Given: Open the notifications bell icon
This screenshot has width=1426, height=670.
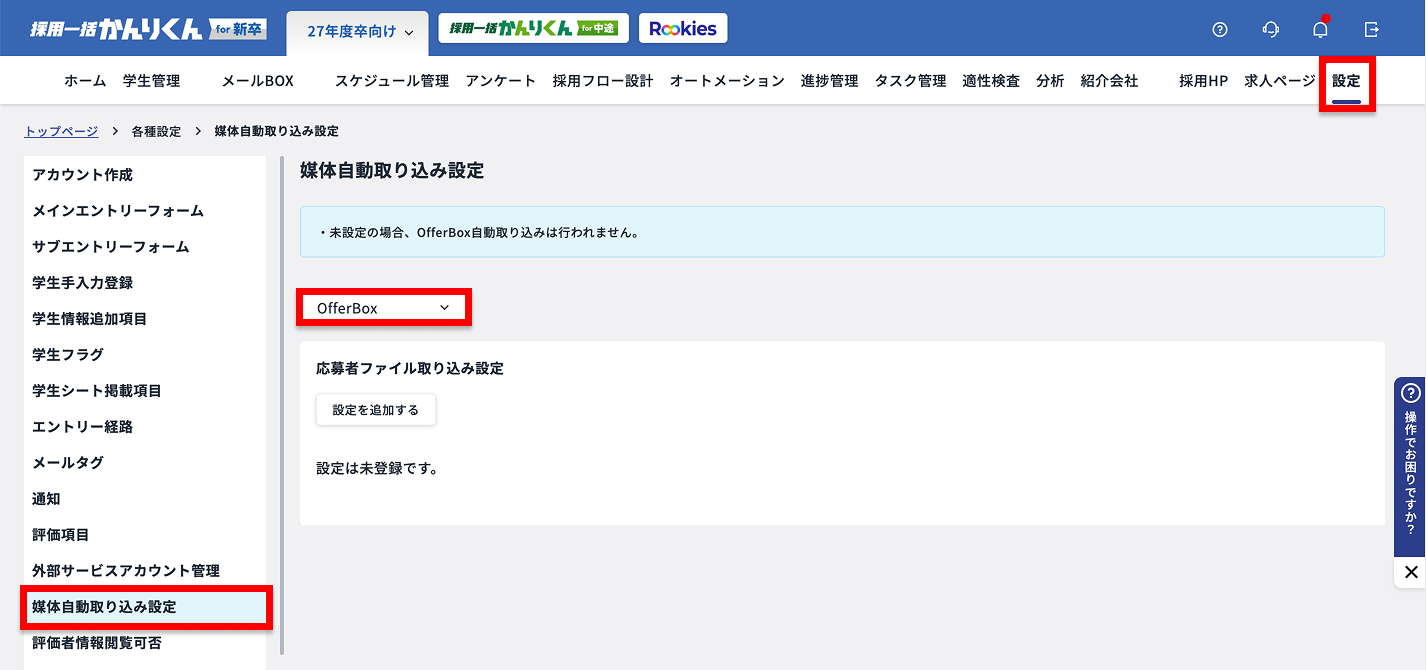Looking at the screenshot, I should 1321,29.
